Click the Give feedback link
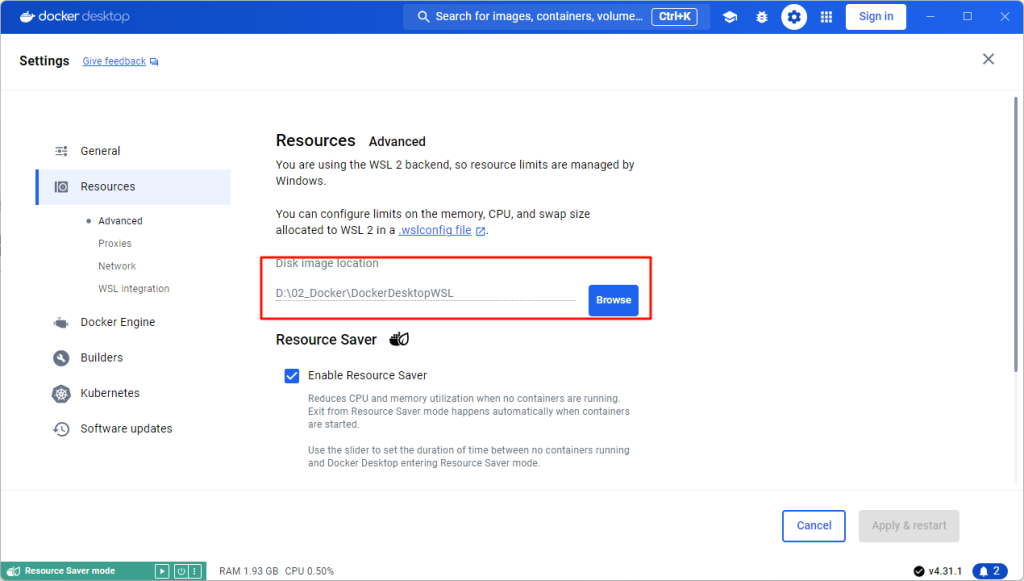 point(114,61)
